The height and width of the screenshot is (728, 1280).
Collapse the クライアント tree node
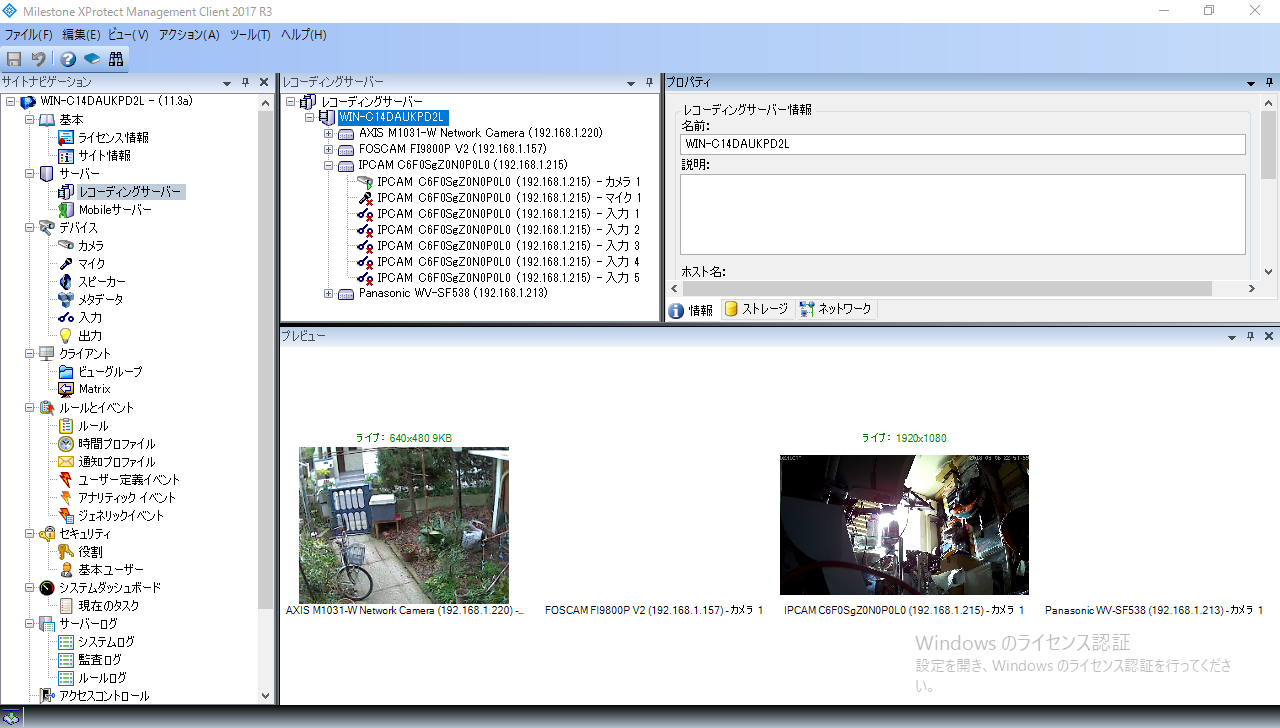pyautogui.click(x=30, y=354)
